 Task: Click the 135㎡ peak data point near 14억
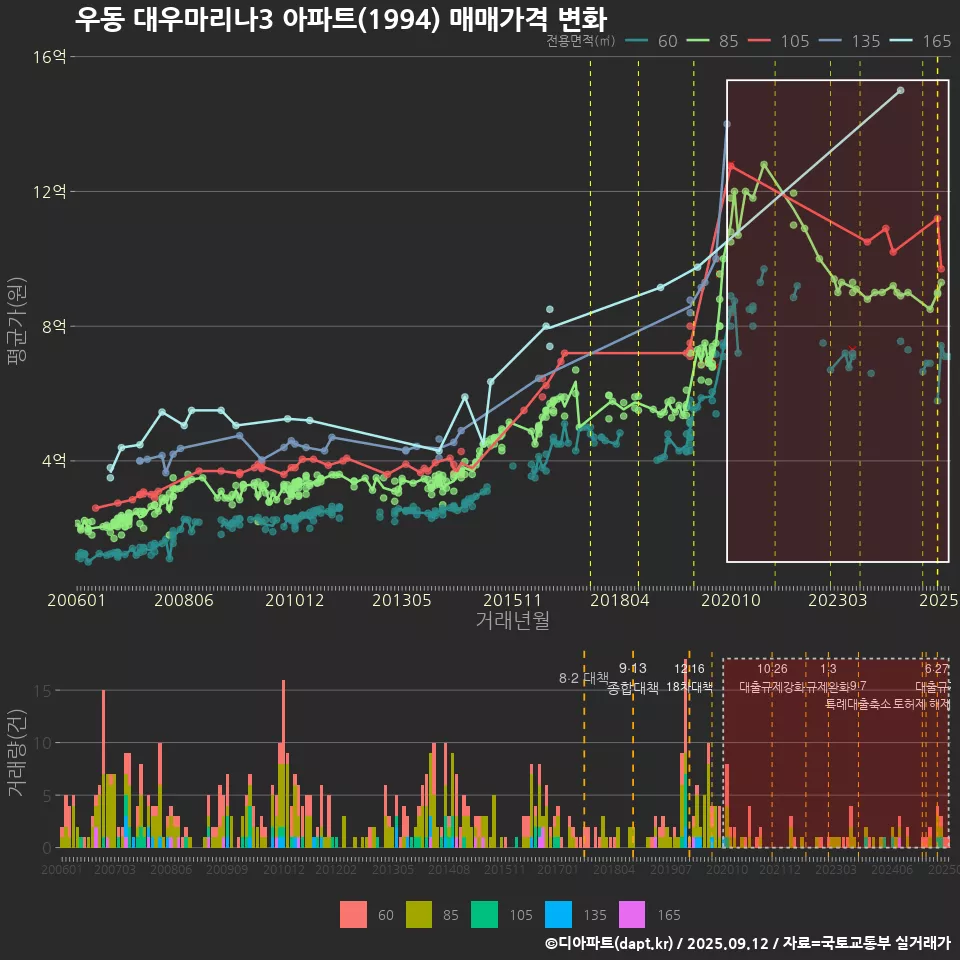click(727, 124)
